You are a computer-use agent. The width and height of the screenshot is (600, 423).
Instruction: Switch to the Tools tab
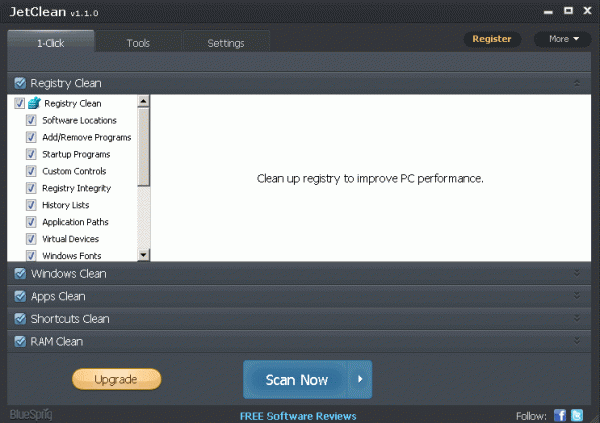pos(138,43)
